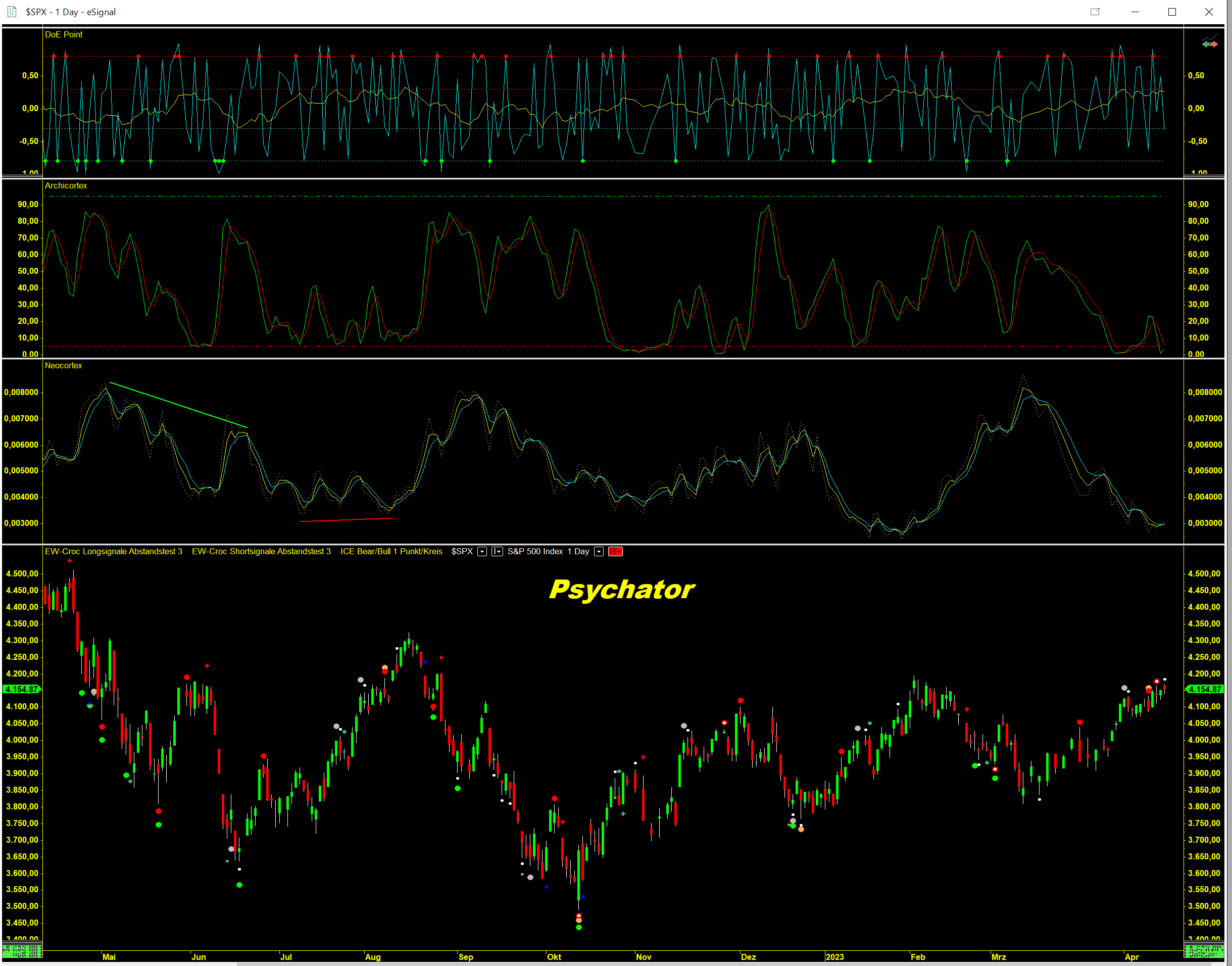Click the red R indicator button
The height and width of the screenshot is (966, 1232).
click(615, 551)
